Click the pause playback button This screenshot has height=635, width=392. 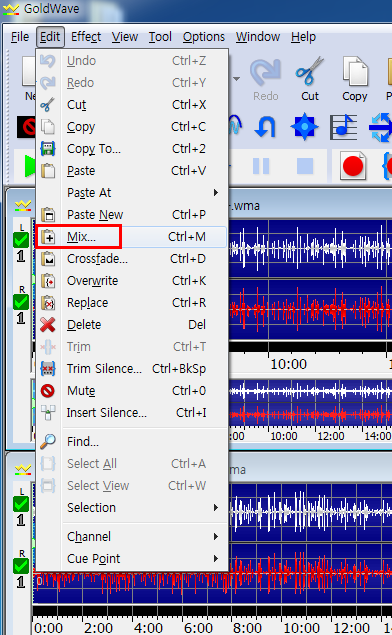tap(261, 166)
